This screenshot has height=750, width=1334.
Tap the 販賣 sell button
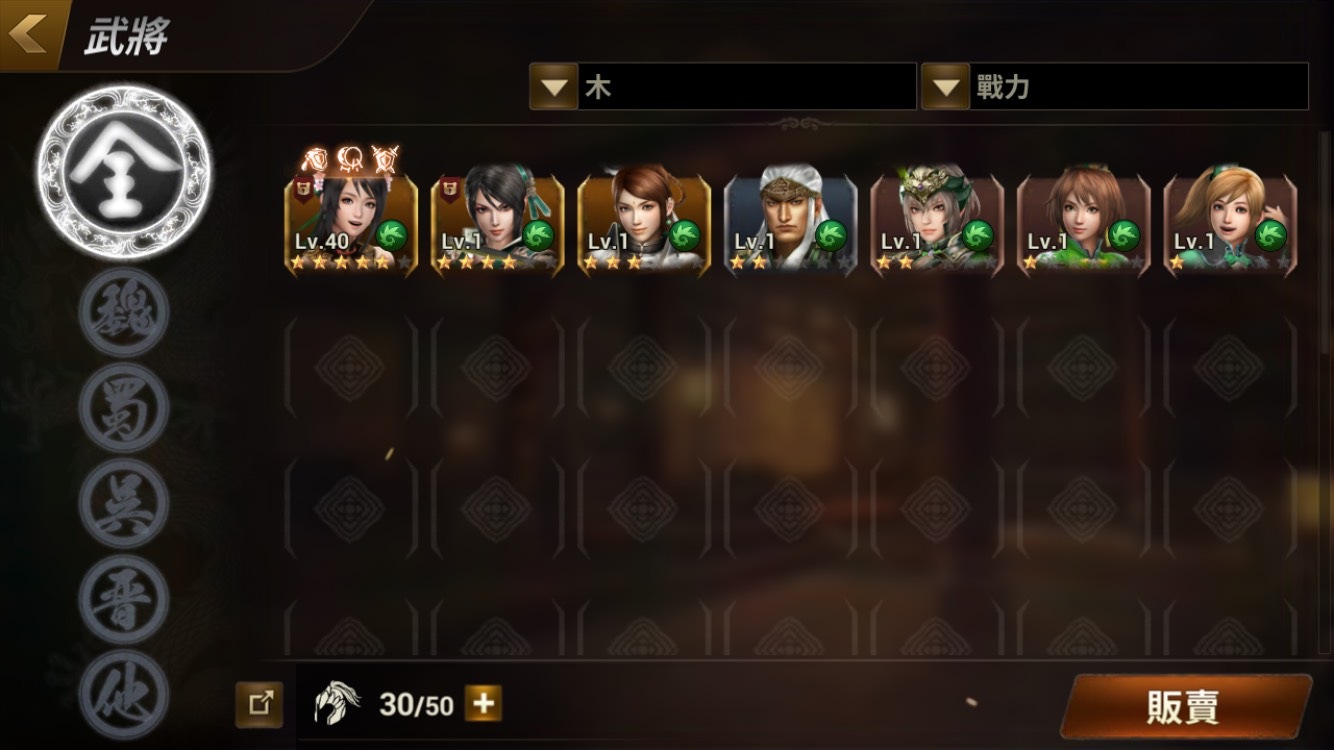click(1185, 707)
